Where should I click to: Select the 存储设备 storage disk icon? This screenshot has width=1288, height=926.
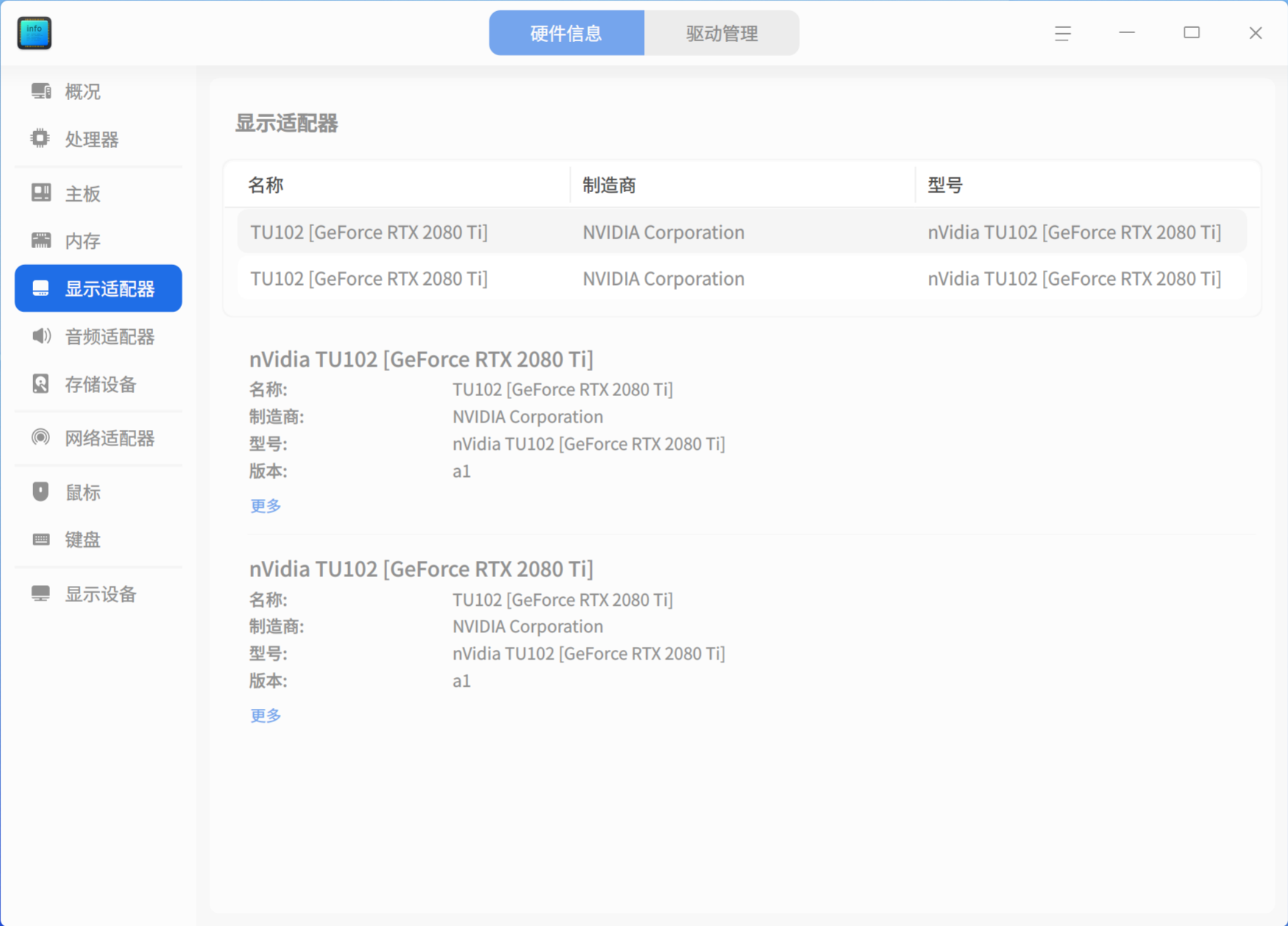40,384
